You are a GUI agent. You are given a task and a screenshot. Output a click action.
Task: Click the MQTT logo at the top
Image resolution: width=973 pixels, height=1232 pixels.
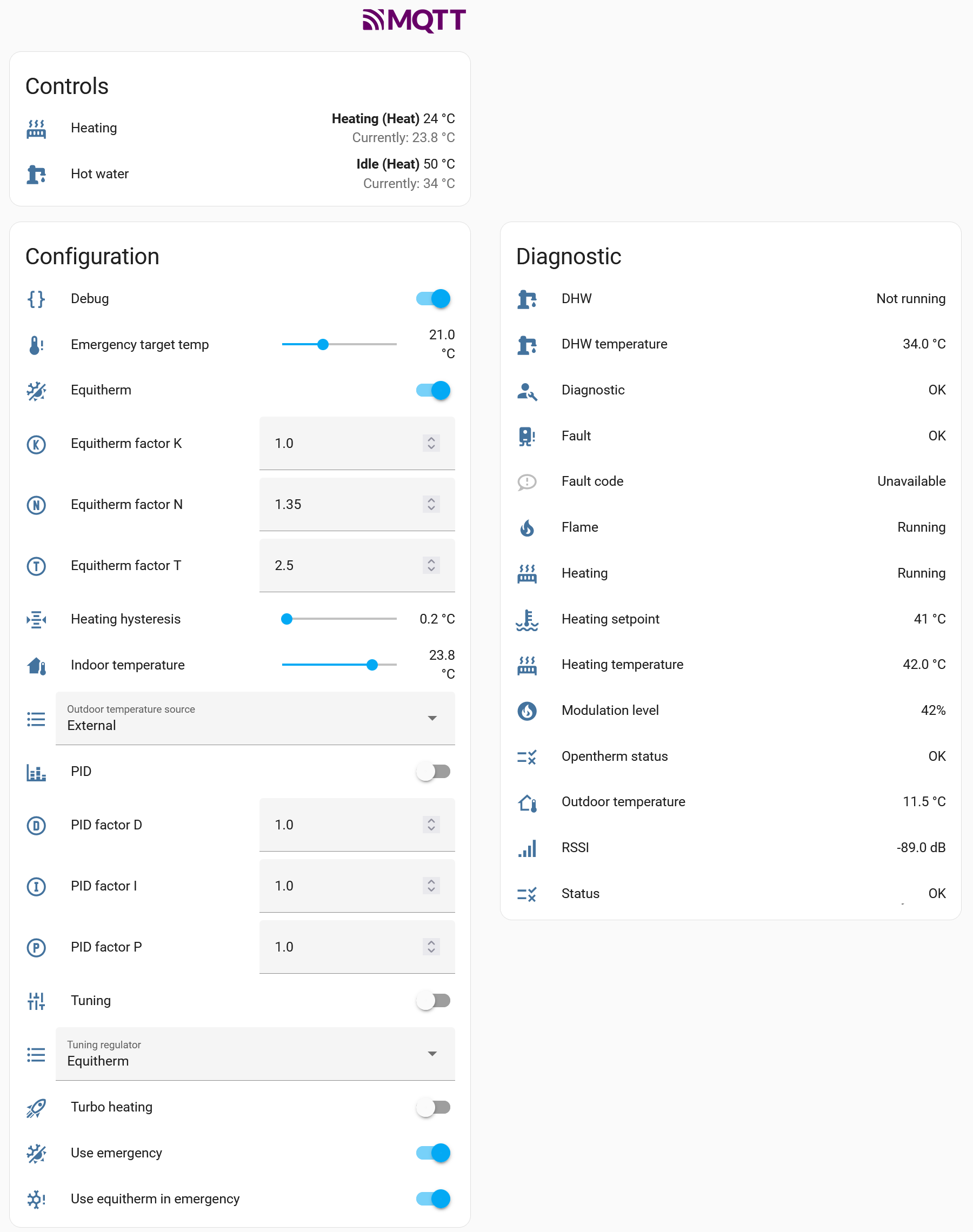(x=414, y=20)
